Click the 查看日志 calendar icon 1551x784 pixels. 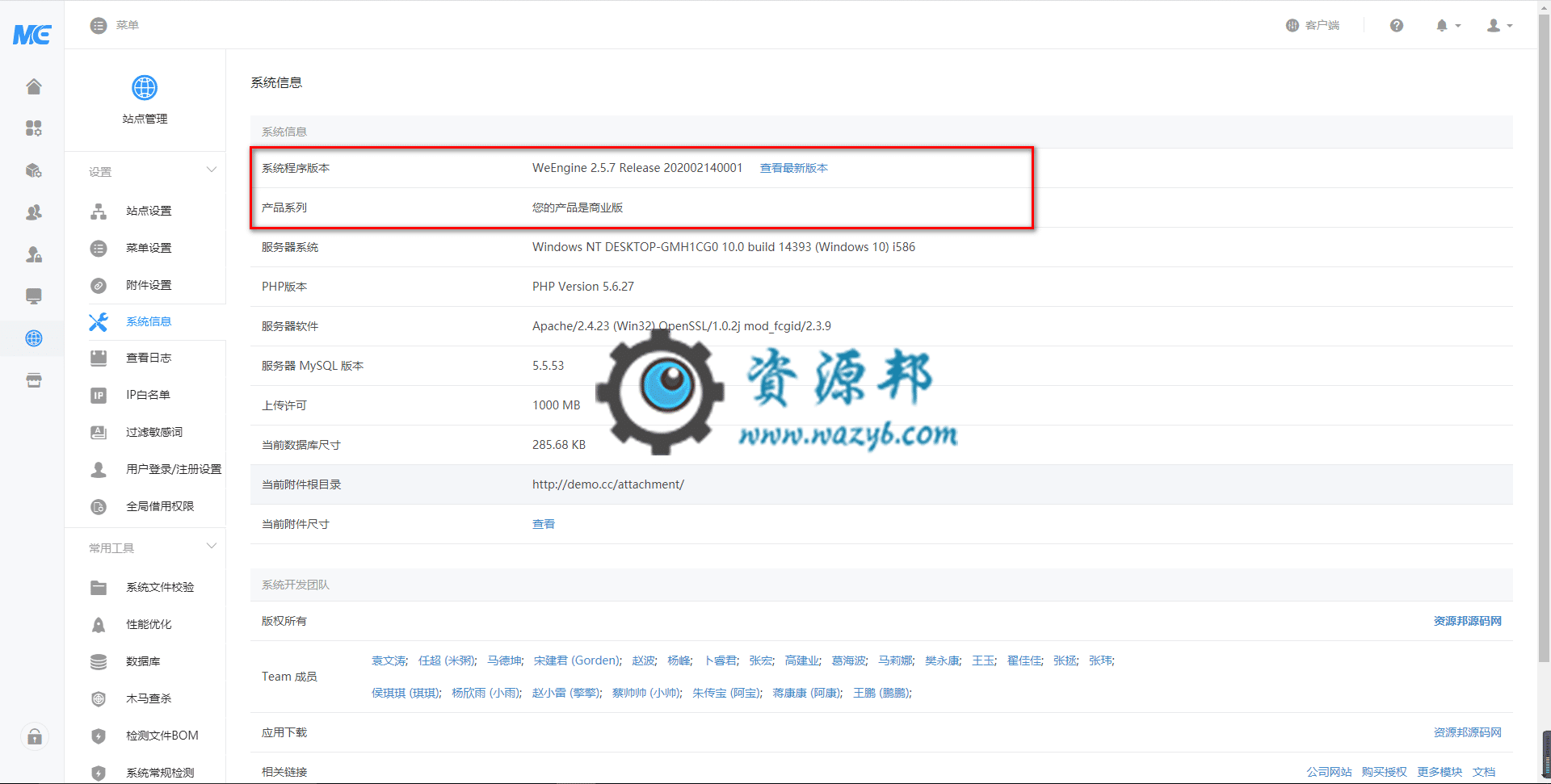click(99, 358)
